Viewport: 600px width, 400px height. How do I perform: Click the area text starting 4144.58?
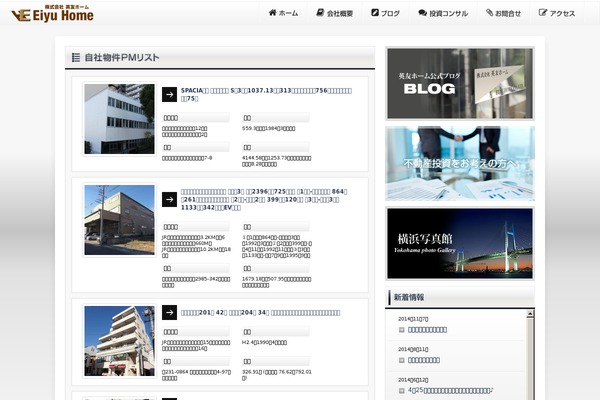click(x=276, y=161)
